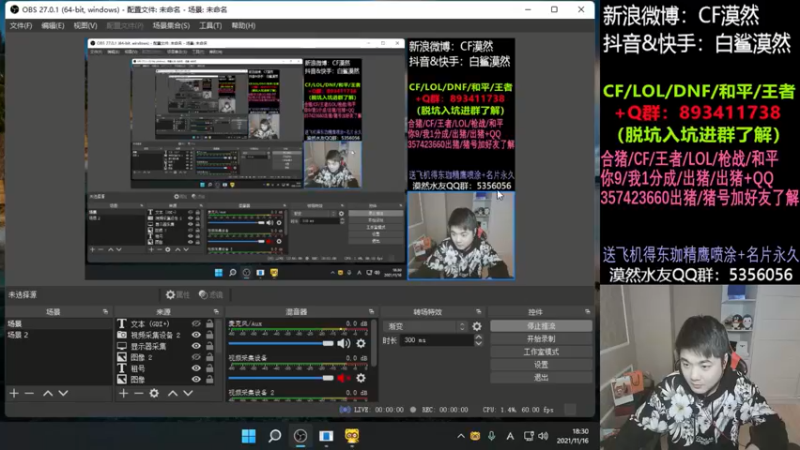Unmute the red speaker for 视频采集设备
This screenshot has width=800, height=450.
(x=344, y=378)
